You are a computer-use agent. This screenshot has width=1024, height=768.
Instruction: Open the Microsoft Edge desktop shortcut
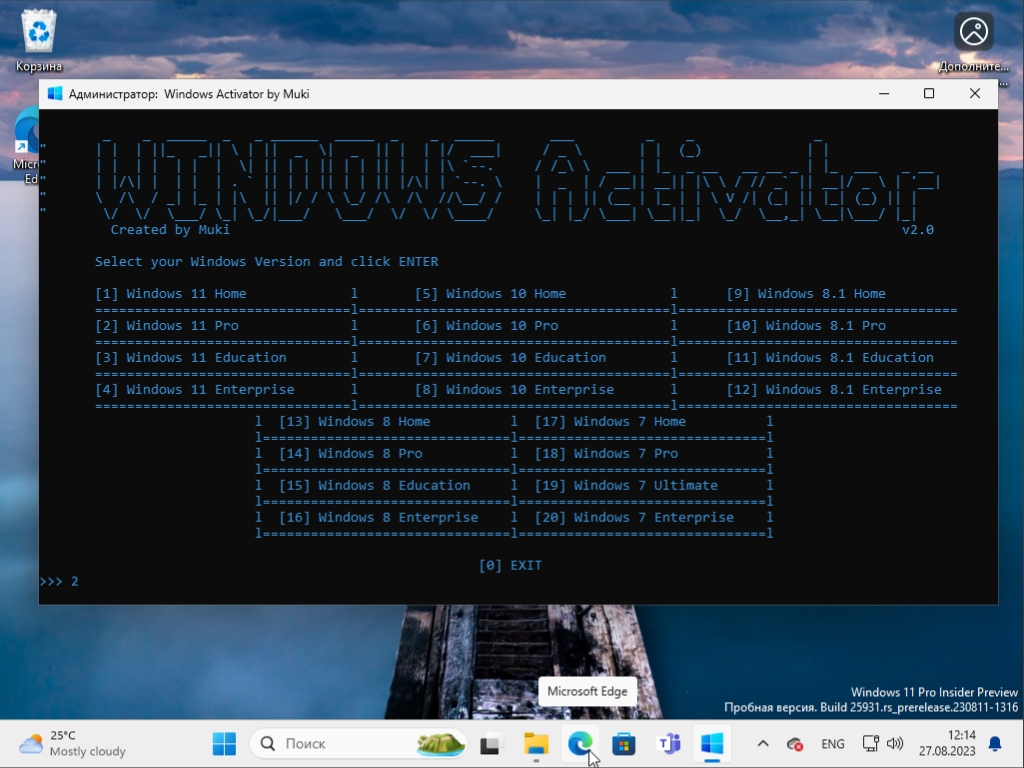(x=26, y=147)
